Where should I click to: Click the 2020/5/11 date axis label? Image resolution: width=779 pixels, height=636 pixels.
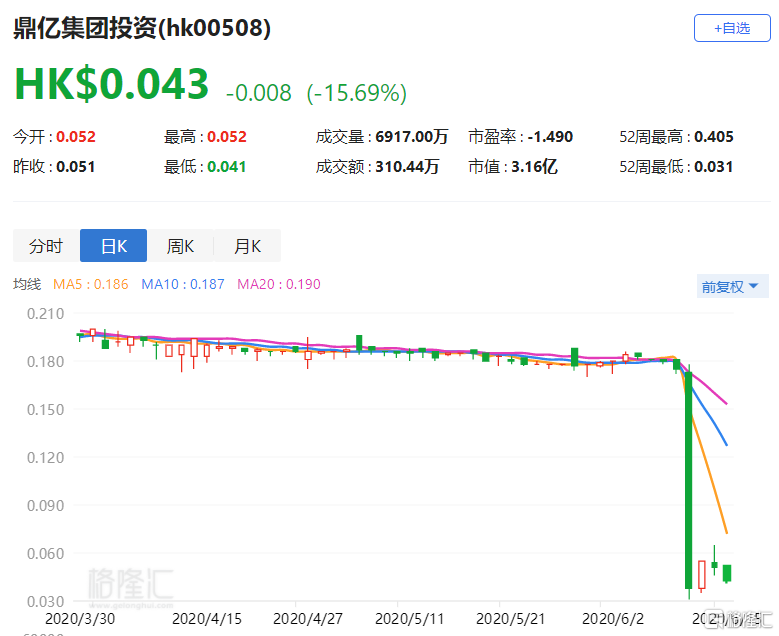(409, 619)
